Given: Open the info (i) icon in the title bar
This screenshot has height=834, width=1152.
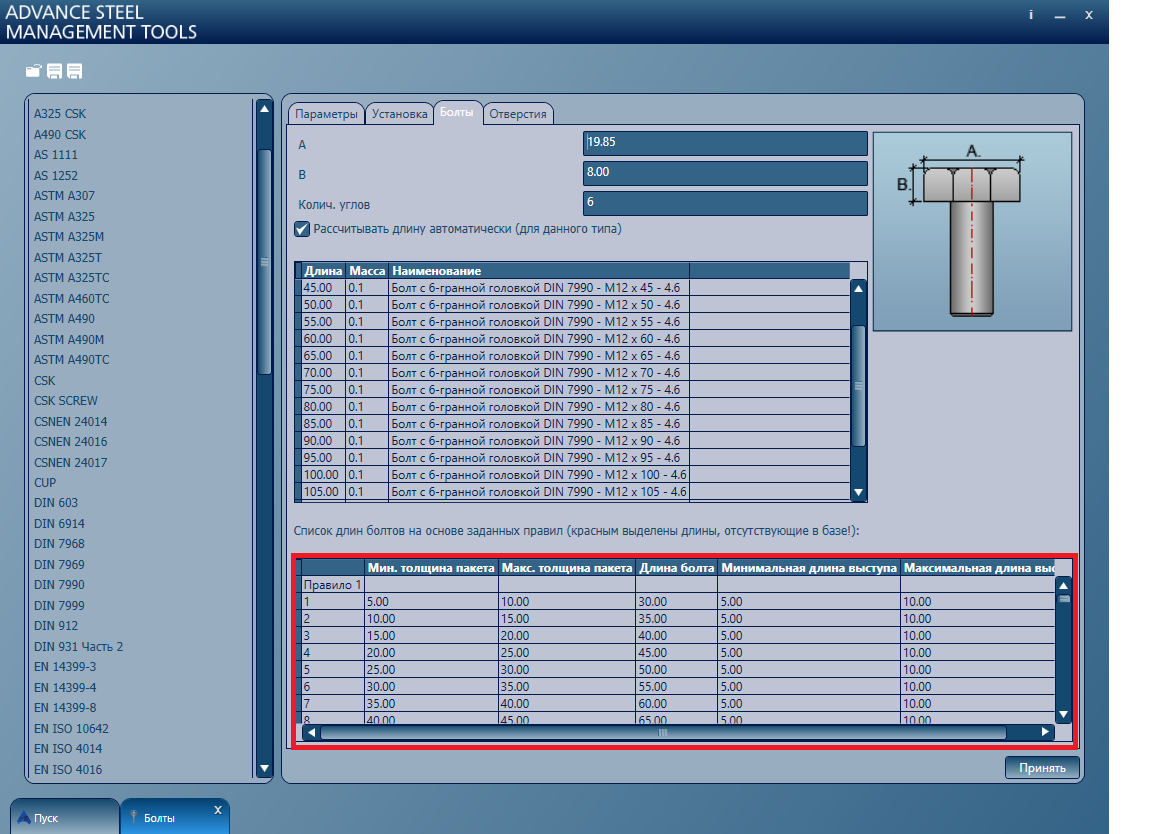Looking at the screenshot, I should point(1030,15).
